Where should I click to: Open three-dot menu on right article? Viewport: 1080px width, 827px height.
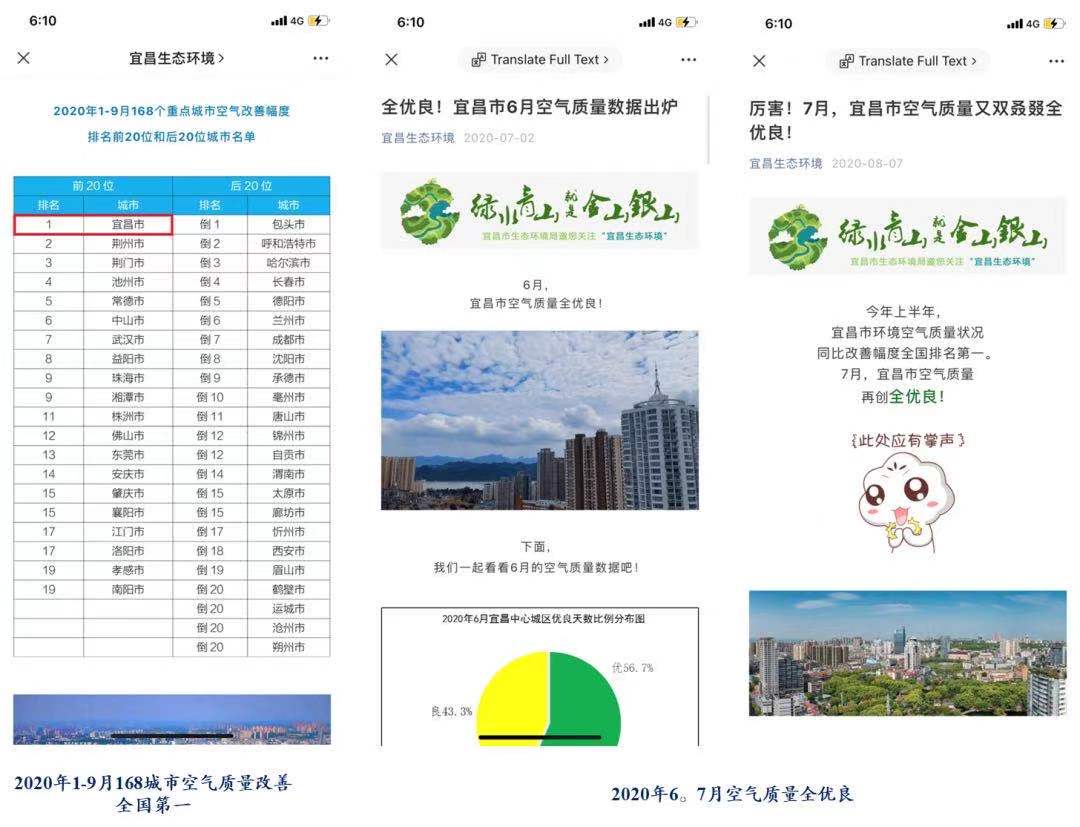pos(1056,61)
